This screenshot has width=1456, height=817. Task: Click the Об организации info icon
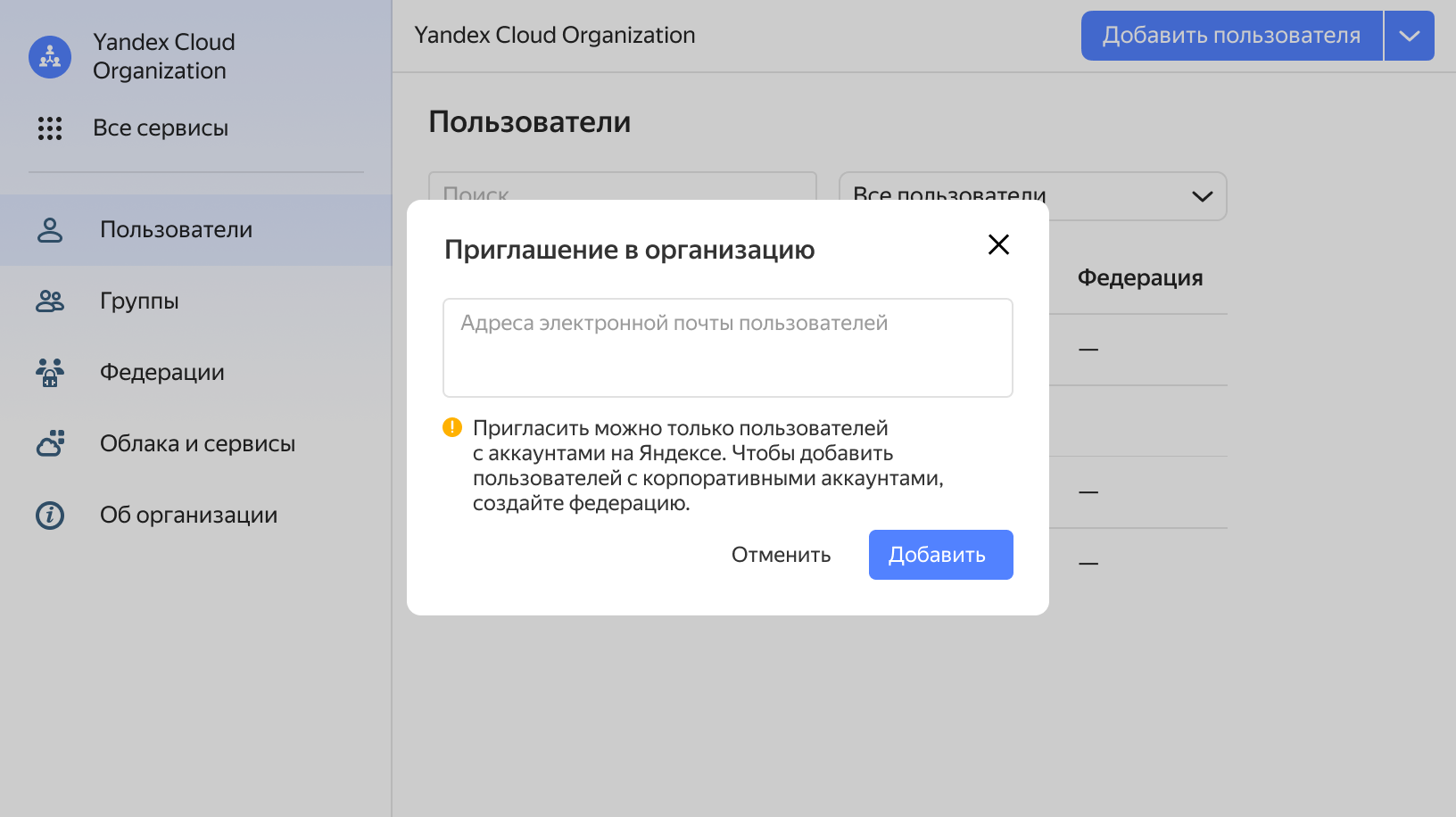pos(50,516)
